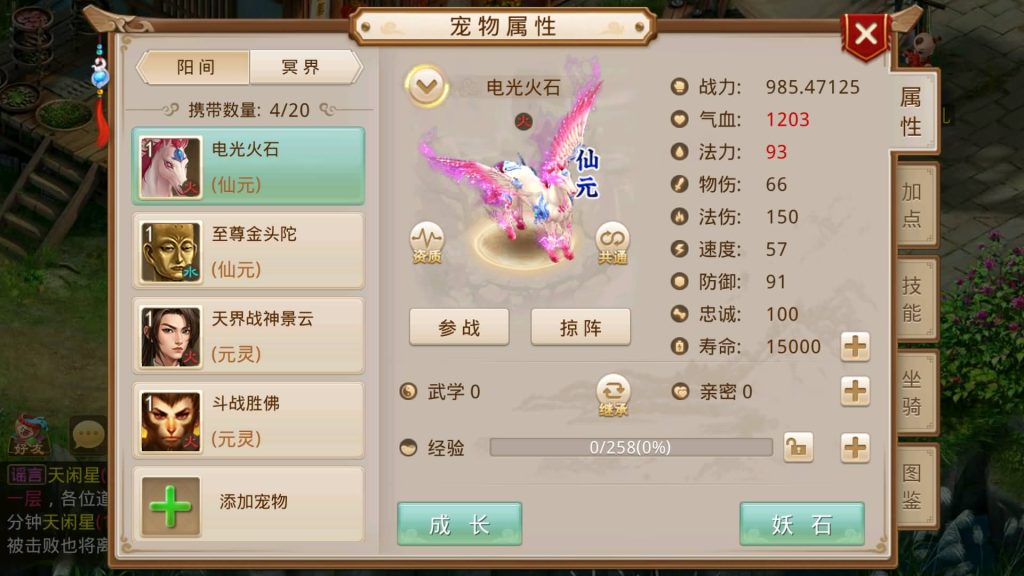This screenshot has width=1024, height=576.
Task: Open the chat bubble icon
Action: [88, 434]
